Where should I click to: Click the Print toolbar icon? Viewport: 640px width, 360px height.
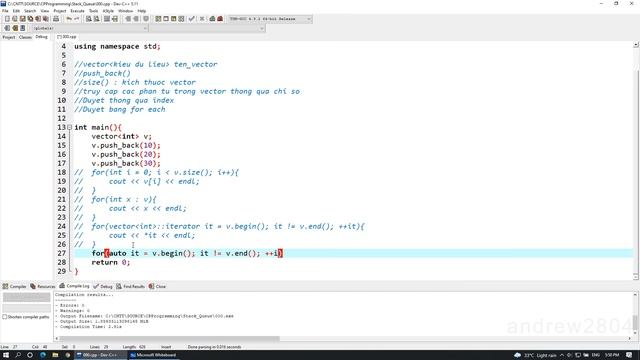(x=56, y=19)
